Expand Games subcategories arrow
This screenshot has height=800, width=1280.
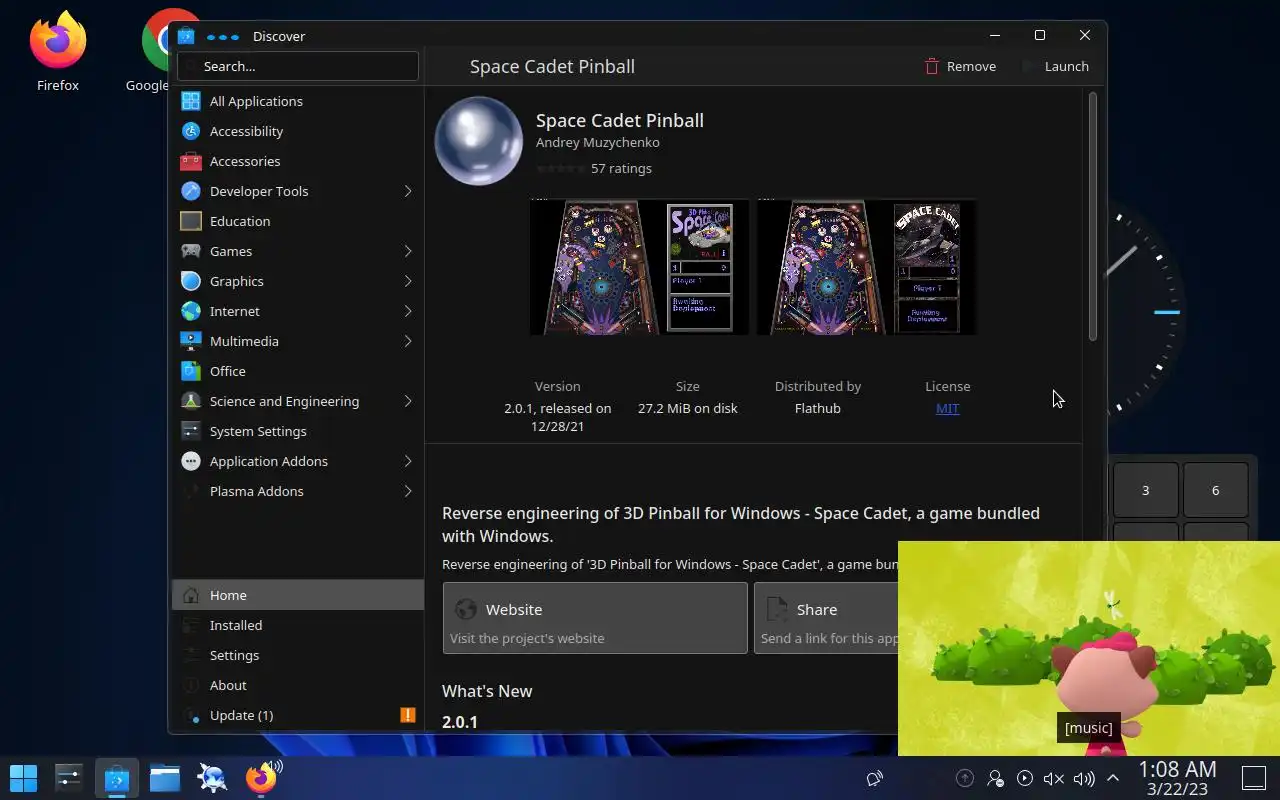(408, 251)
